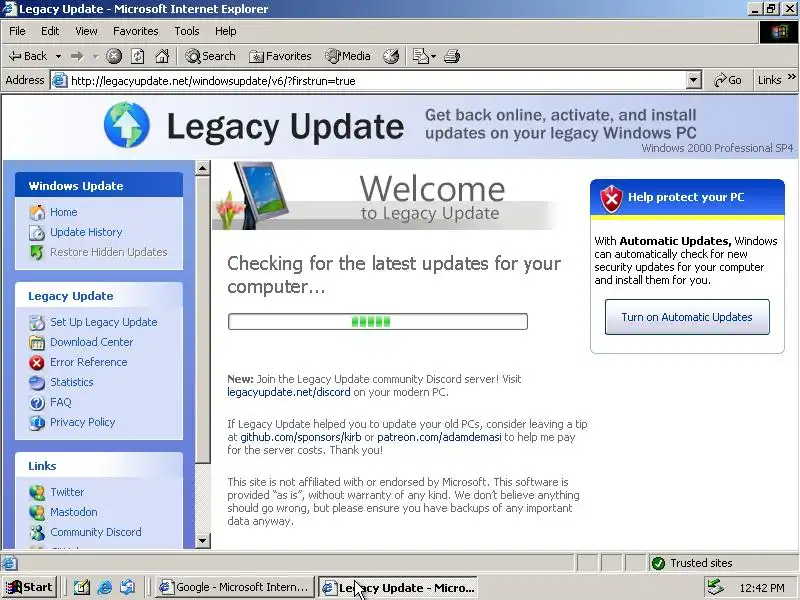Click the Mastodon globe icon
The height and width of the screenshot is (600, 800).
pos(37,512)
